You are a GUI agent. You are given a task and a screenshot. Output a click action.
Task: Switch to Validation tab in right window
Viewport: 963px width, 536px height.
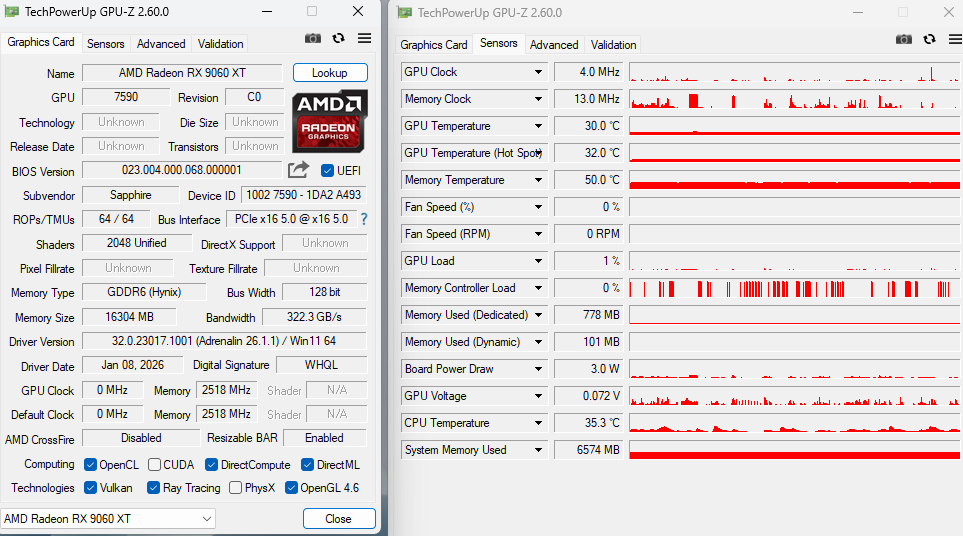click(614, 45)
